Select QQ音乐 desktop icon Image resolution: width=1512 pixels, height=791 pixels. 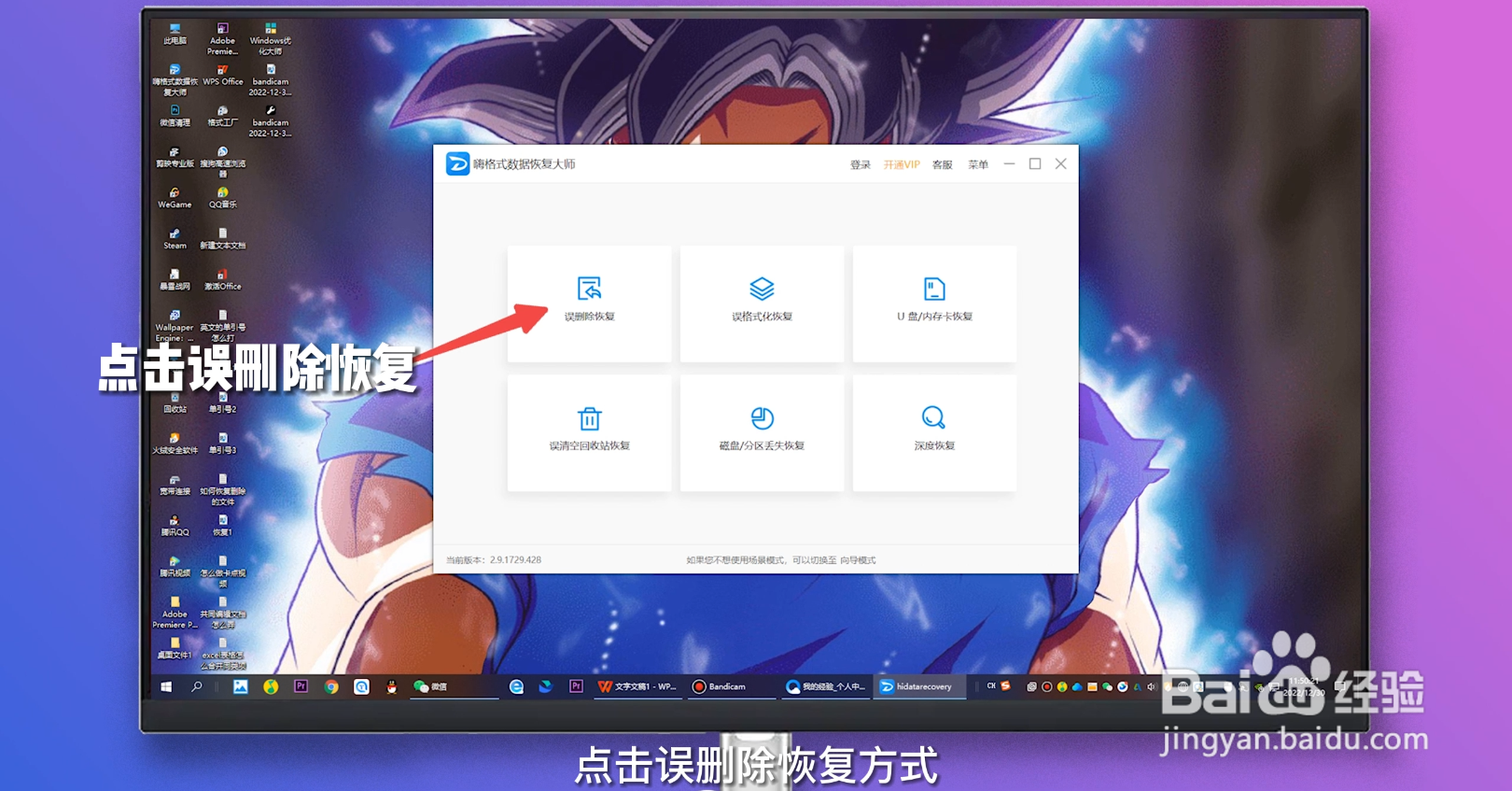click(x=222, y=198)
